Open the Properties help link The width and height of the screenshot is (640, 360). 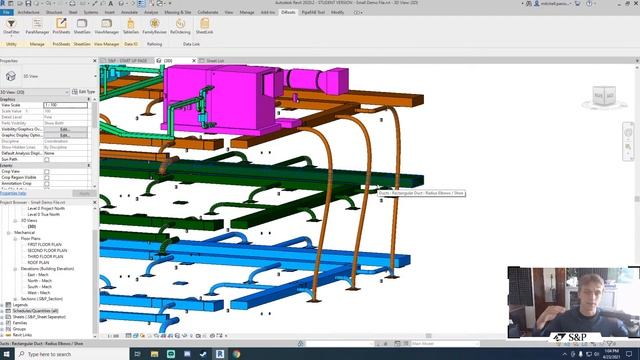[13, 193]
